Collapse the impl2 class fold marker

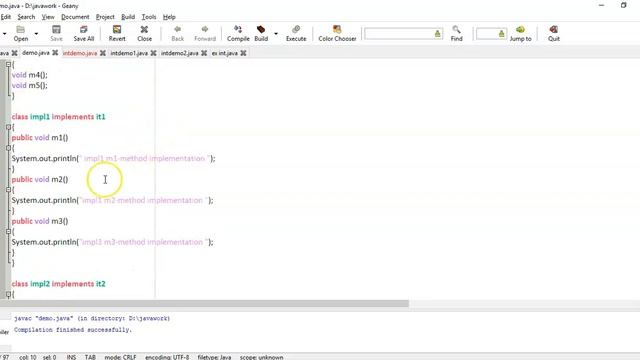[8, 294]
